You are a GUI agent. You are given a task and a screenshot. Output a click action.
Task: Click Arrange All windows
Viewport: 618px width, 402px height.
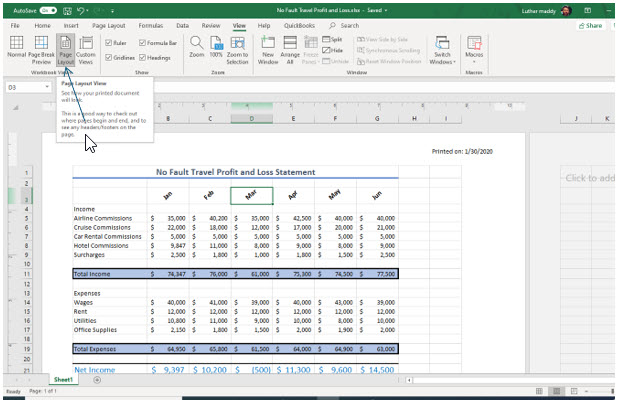pyautogui.click(x=290, y=50)
